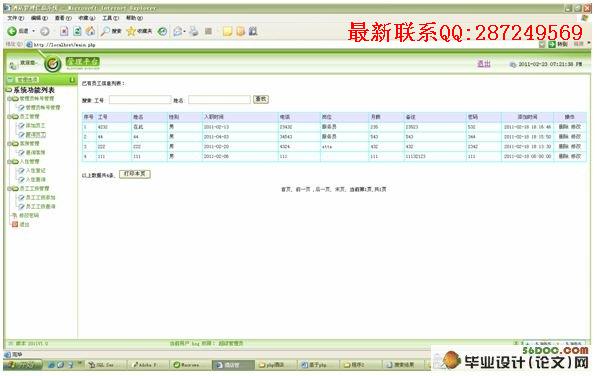Open 查询员工 in the sidebar tree

pyautogui.click(x=36, y=135)
